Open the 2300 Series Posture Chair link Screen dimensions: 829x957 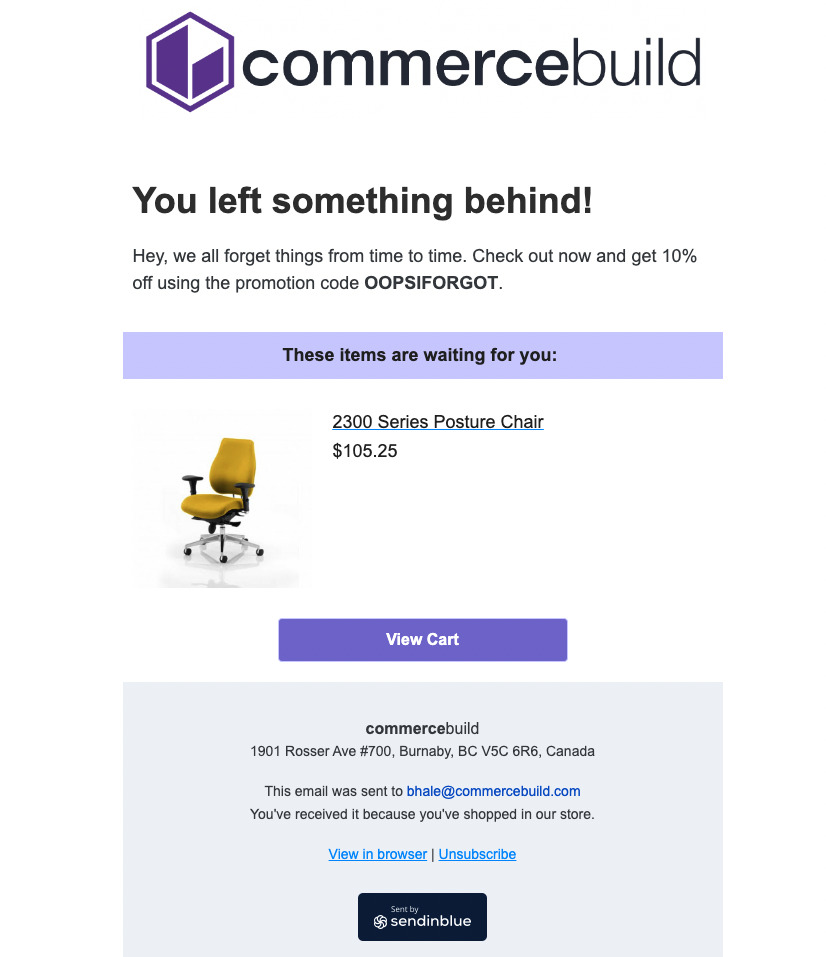pyautogui.click(x=438, y=422)
